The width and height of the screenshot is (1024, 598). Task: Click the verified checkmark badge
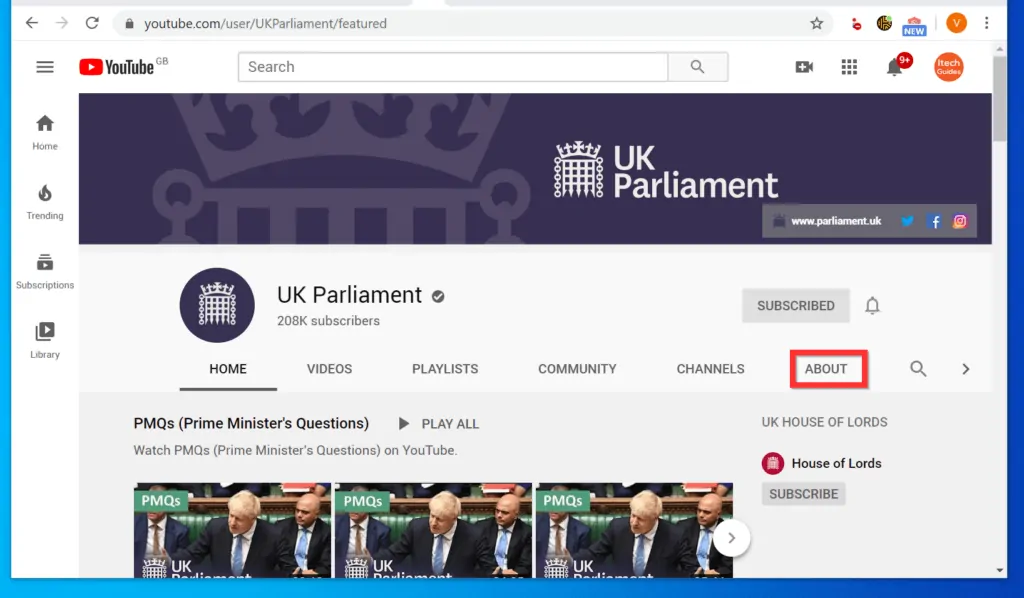[x=438, y=296]
